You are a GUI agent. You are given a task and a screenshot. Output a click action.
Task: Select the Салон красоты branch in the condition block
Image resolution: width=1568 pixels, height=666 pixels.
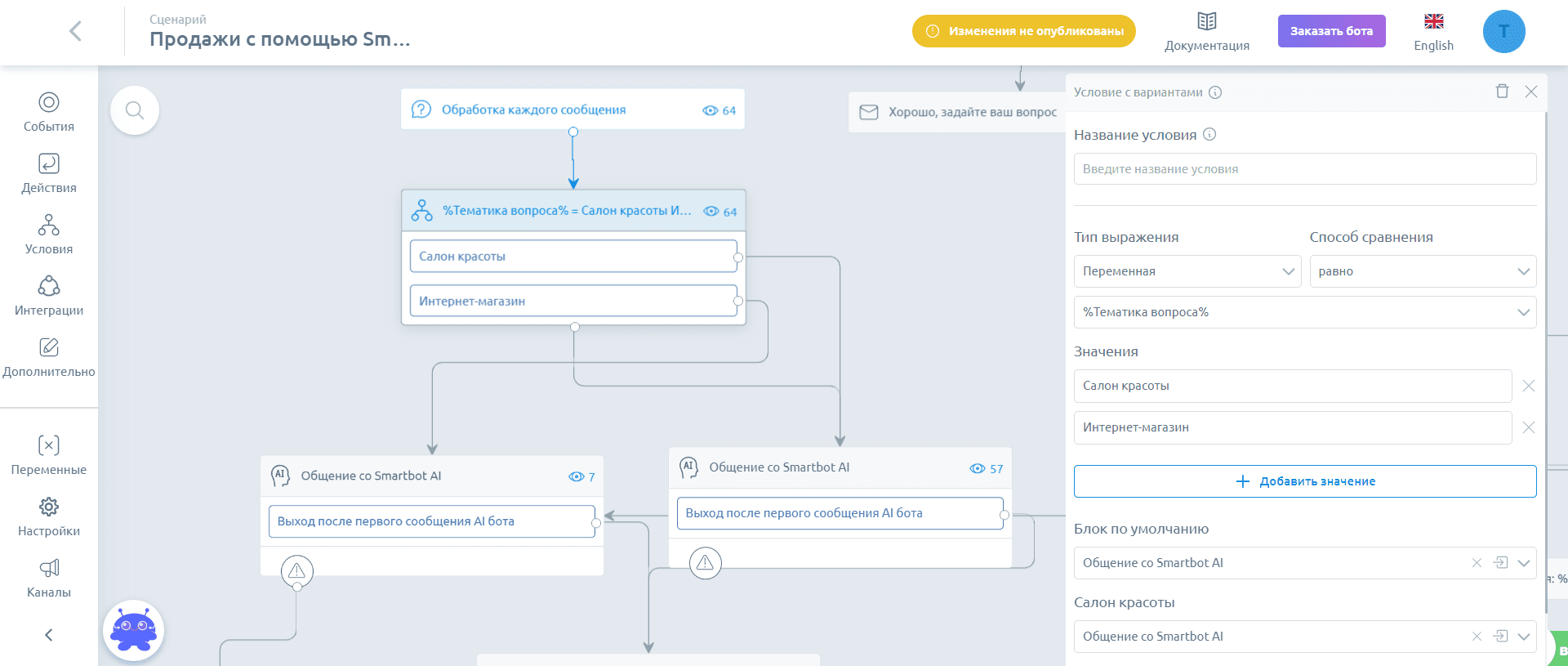pos(573,257)
